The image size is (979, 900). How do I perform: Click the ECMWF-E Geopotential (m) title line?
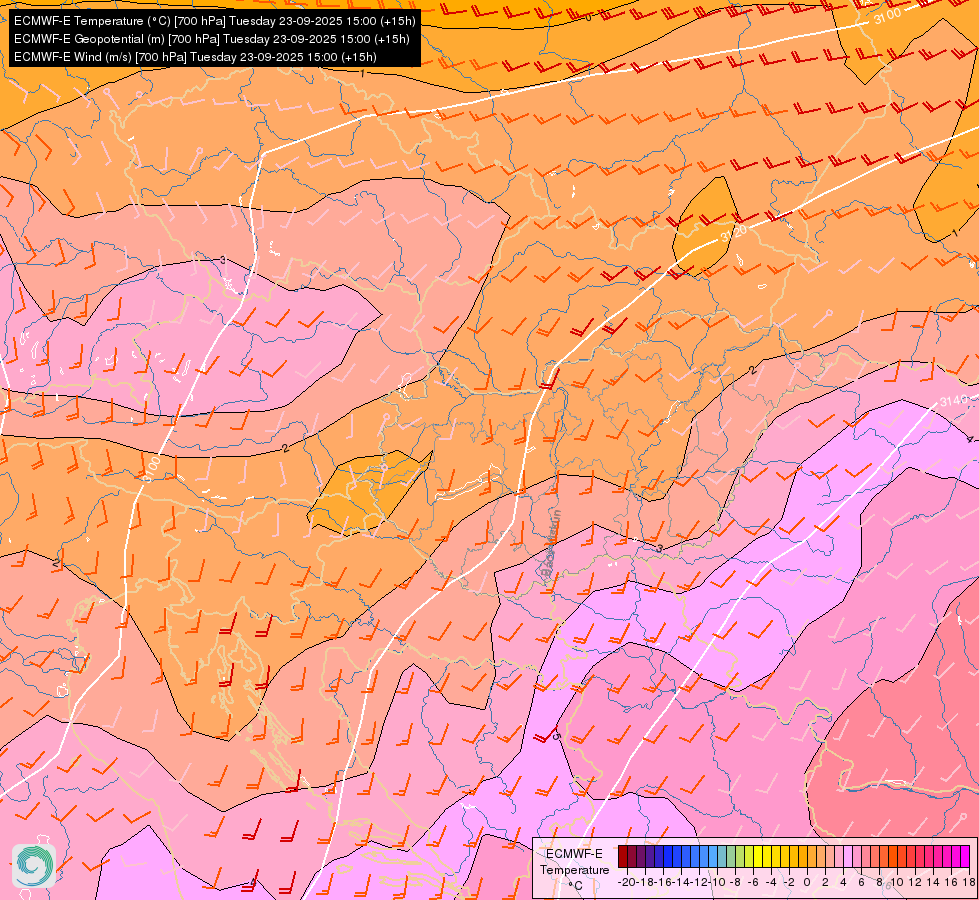(x=212, y=39)
